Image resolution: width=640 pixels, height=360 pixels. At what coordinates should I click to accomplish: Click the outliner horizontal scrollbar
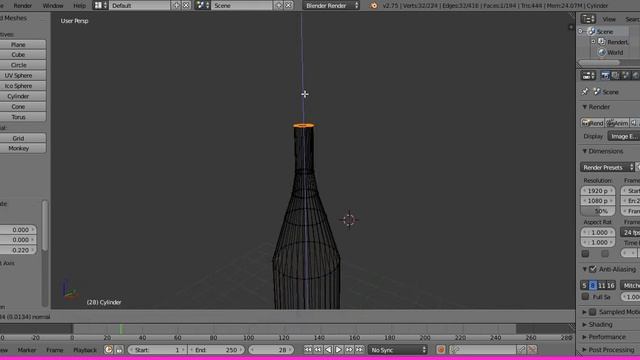tap(599, 62)
